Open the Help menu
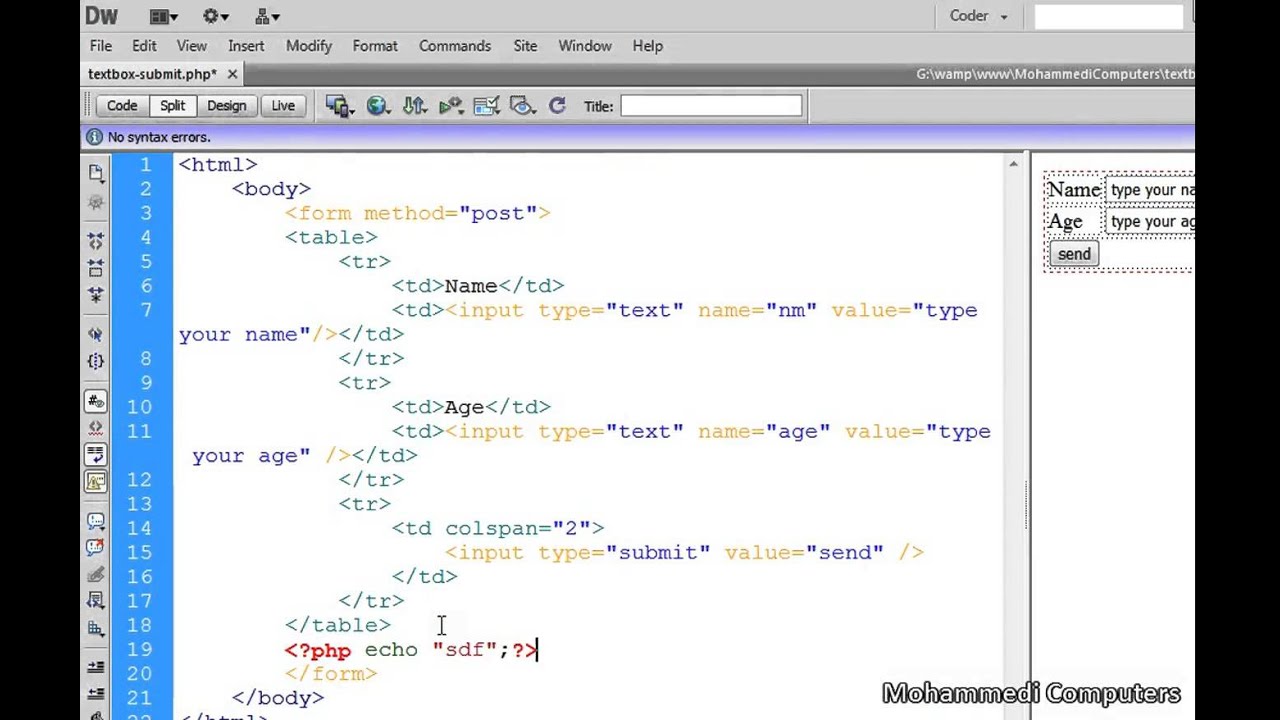Screen dimensions: 1280x720 point(648,46)
